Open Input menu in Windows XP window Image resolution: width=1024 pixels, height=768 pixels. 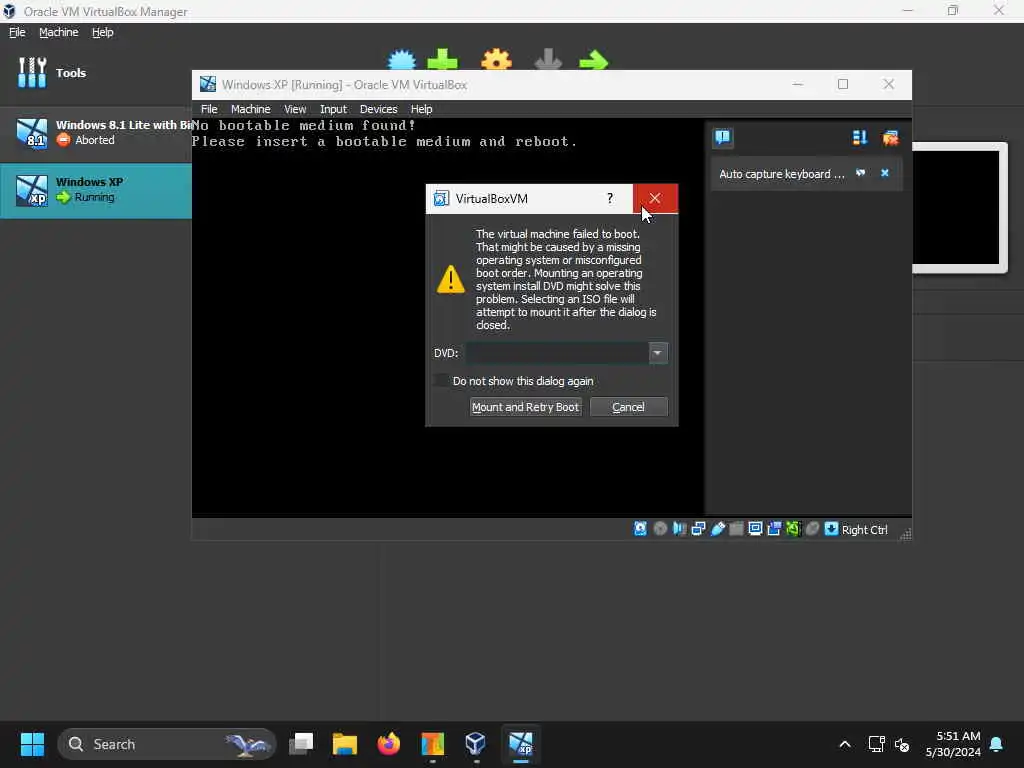333,109
